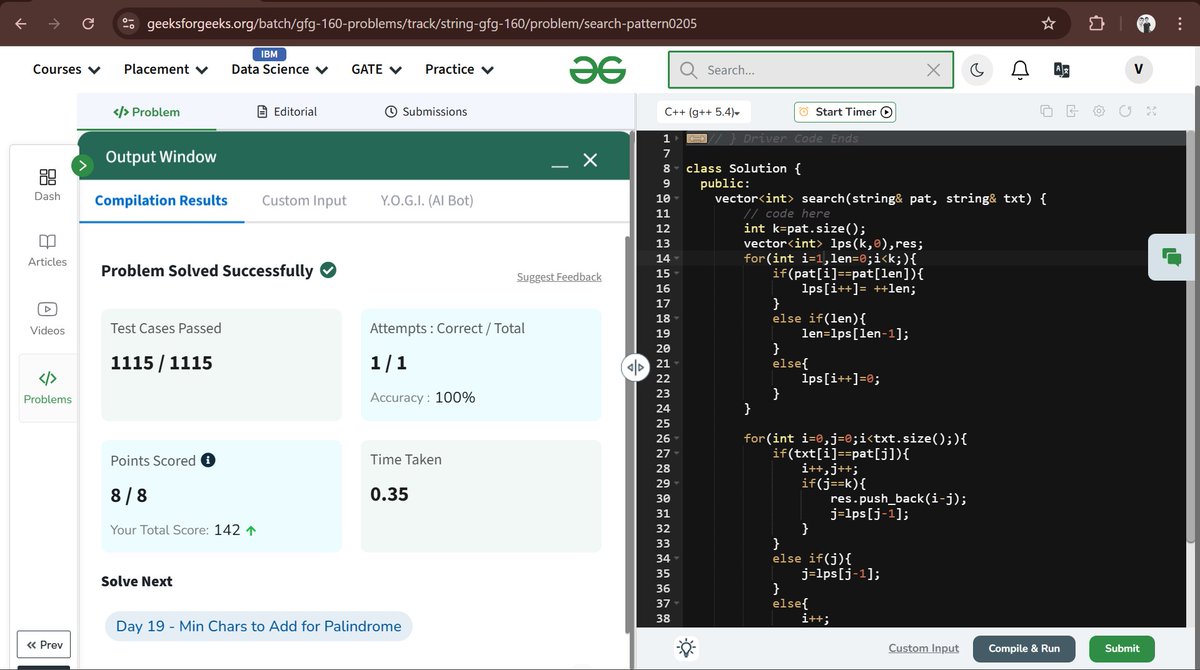Click the Points Scored info icon
Image resolution: width=1200 pixels, height=670 pixels.
pos(208,460)
